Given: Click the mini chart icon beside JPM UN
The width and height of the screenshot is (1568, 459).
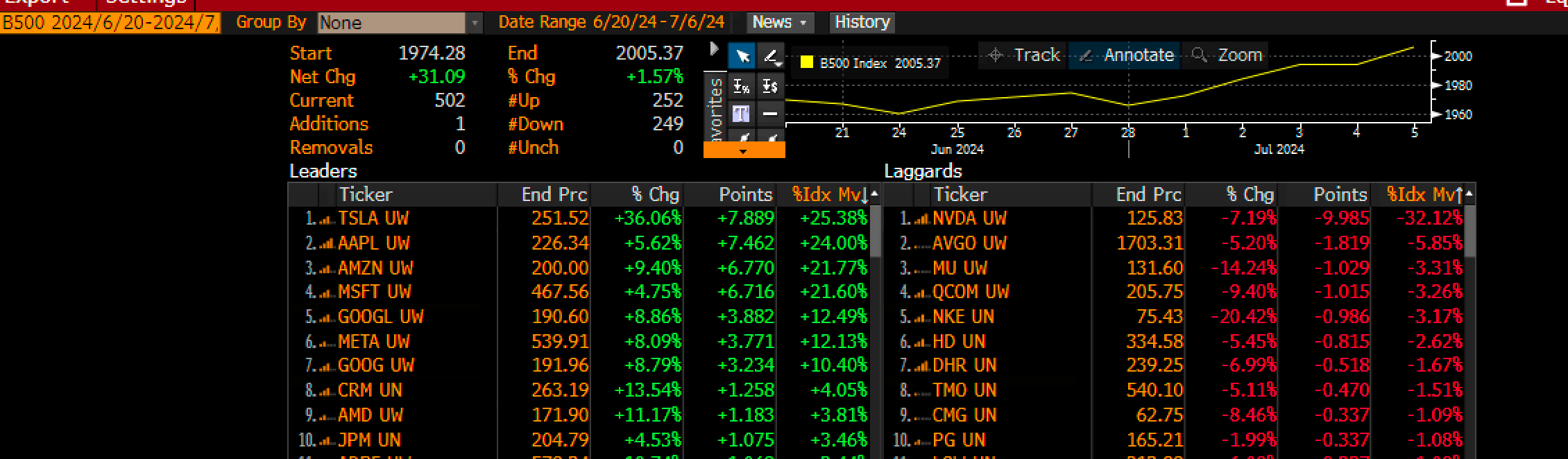Looking at the screenshot, I should coord(326,442).
